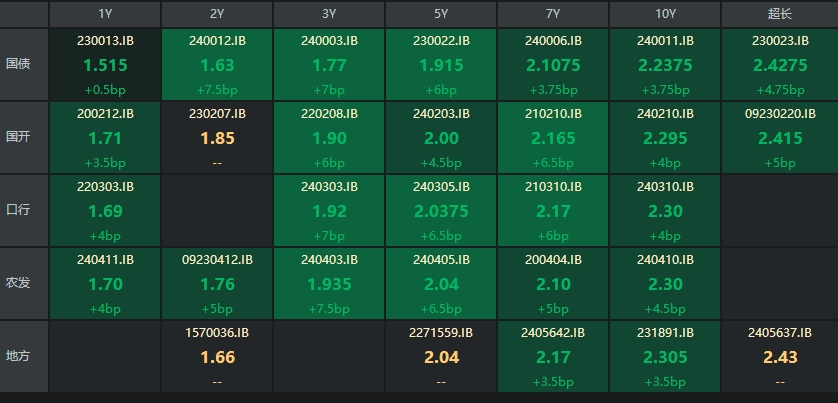The height and width of the screenshot is (403, 838).
Task: Click the 240012.IB yield cell
Action: point(217,64)
